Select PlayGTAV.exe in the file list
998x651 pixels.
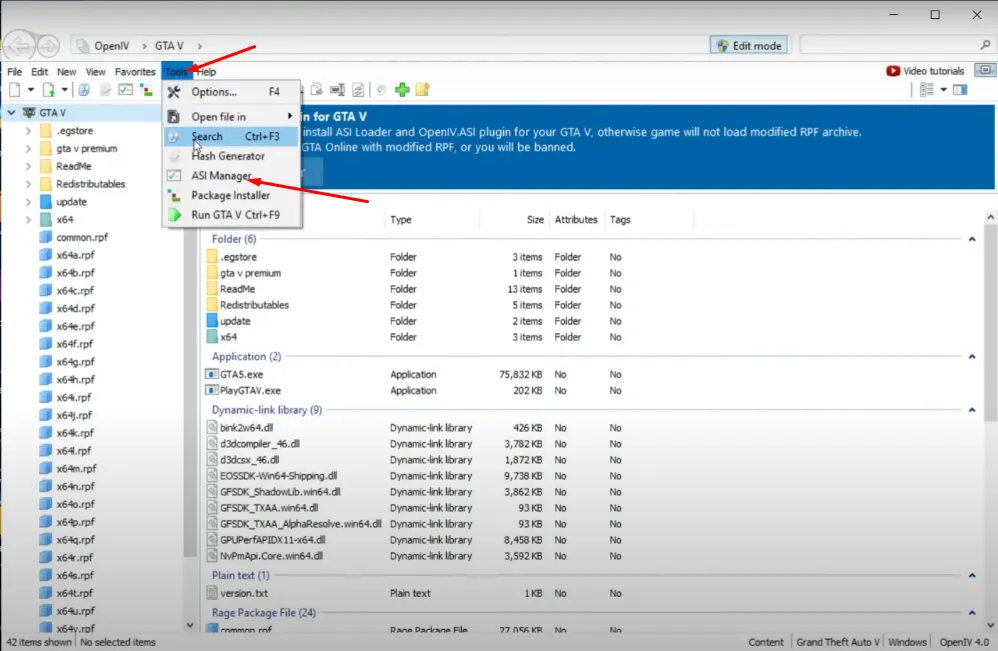pos(250,390)
